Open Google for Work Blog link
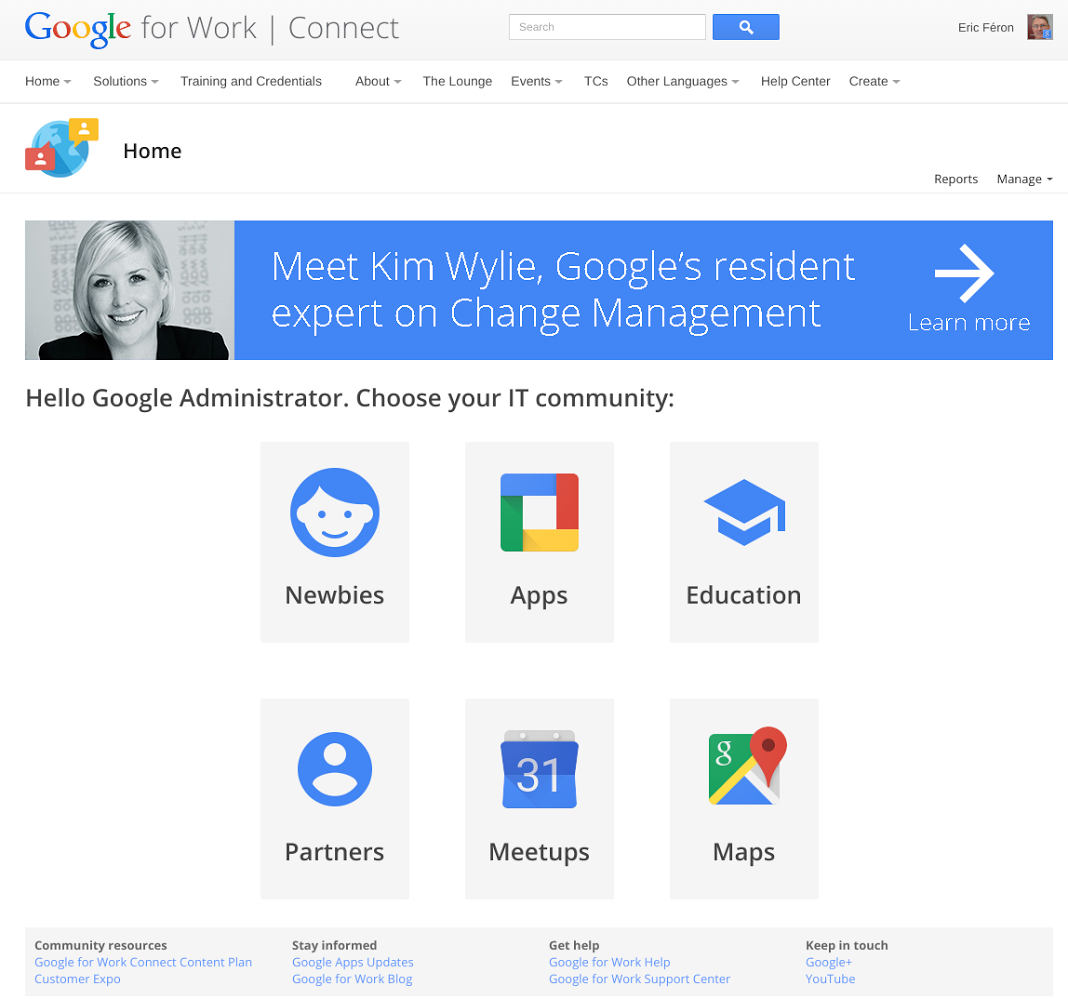 352,979
